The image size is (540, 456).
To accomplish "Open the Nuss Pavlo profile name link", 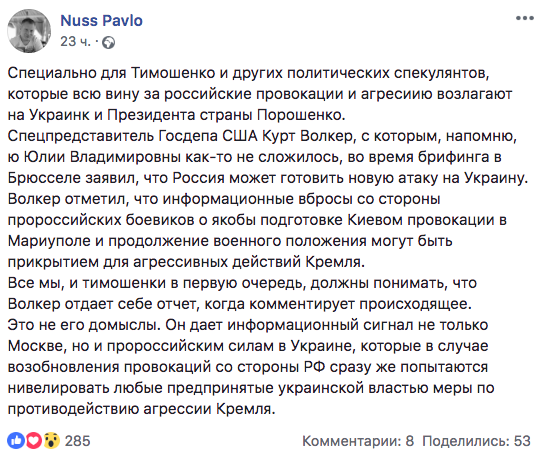I will point(101,21).
